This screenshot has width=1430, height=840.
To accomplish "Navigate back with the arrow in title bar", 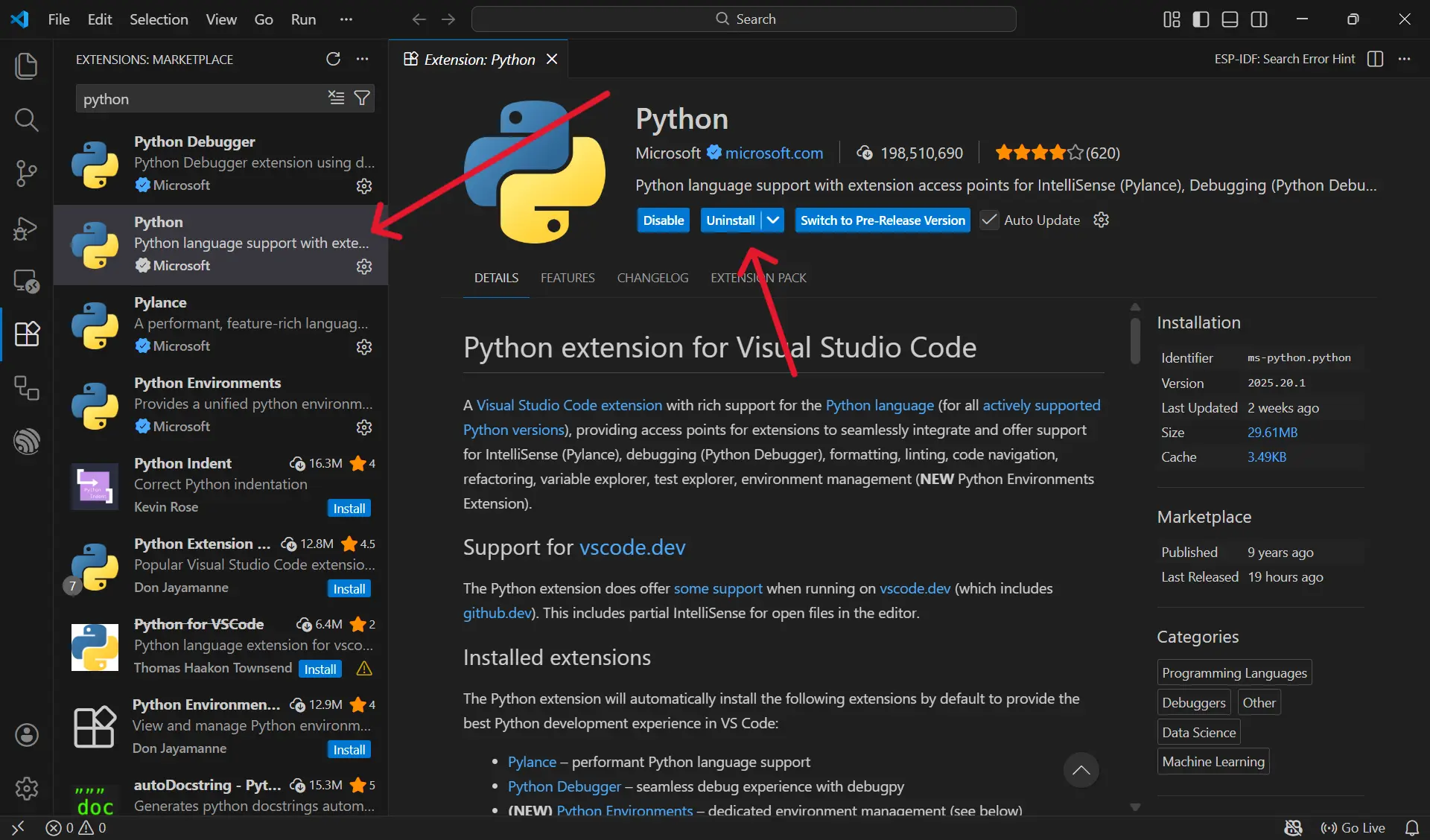I will (x=419, y=19).
